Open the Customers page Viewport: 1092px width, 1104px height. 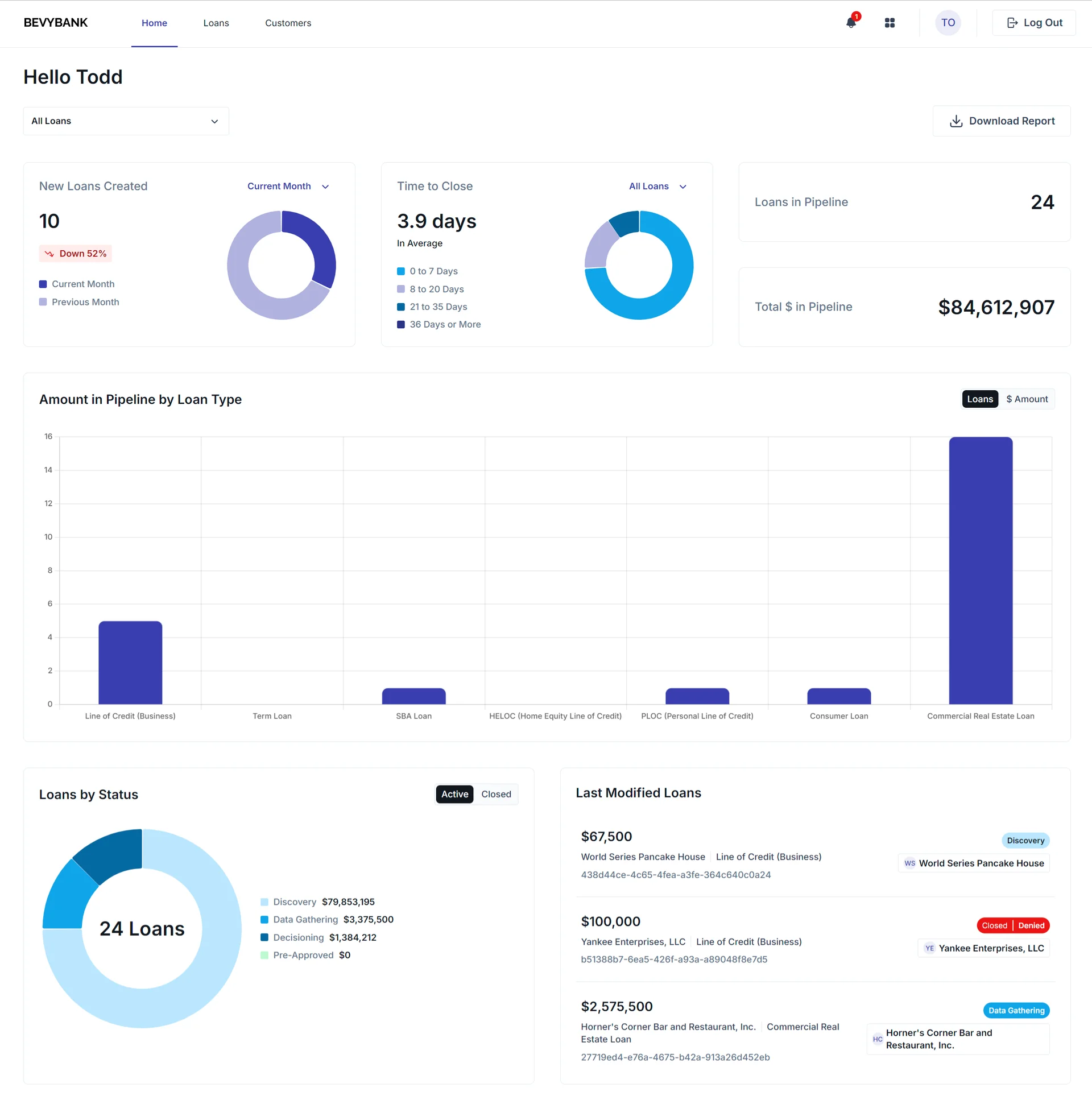(x=288, y=23)
